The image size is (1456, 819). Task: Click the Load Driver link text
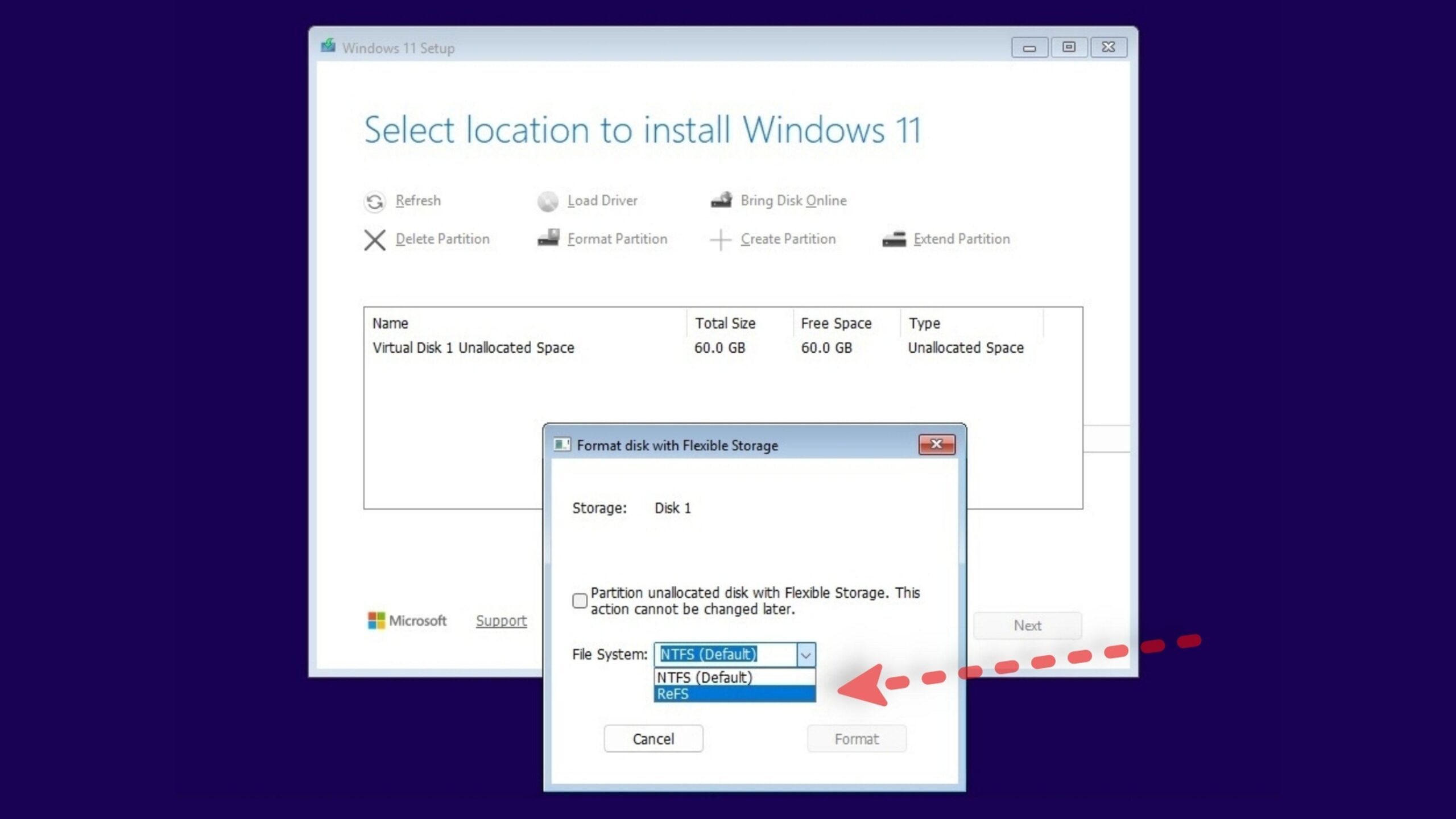[x=602, y=201]
